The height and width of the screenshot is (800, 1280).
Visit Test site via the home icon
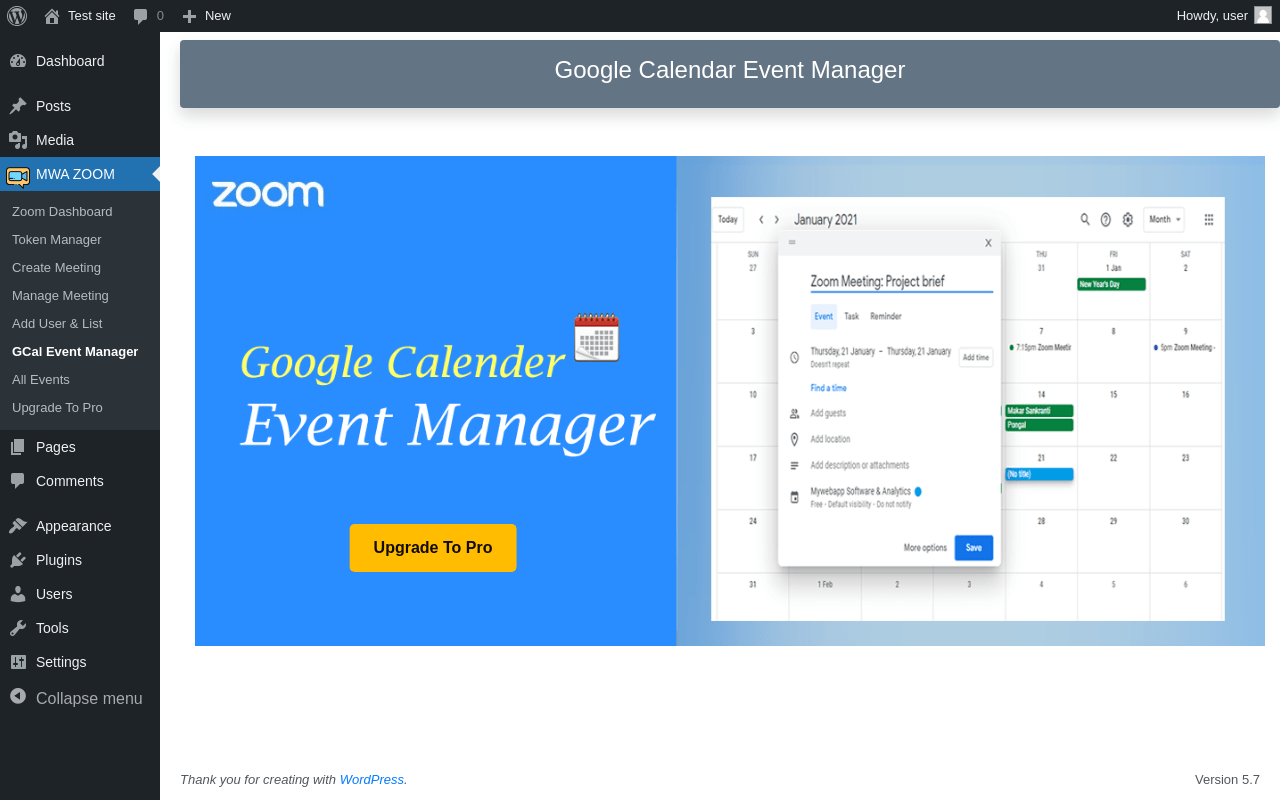pos(52,16)
